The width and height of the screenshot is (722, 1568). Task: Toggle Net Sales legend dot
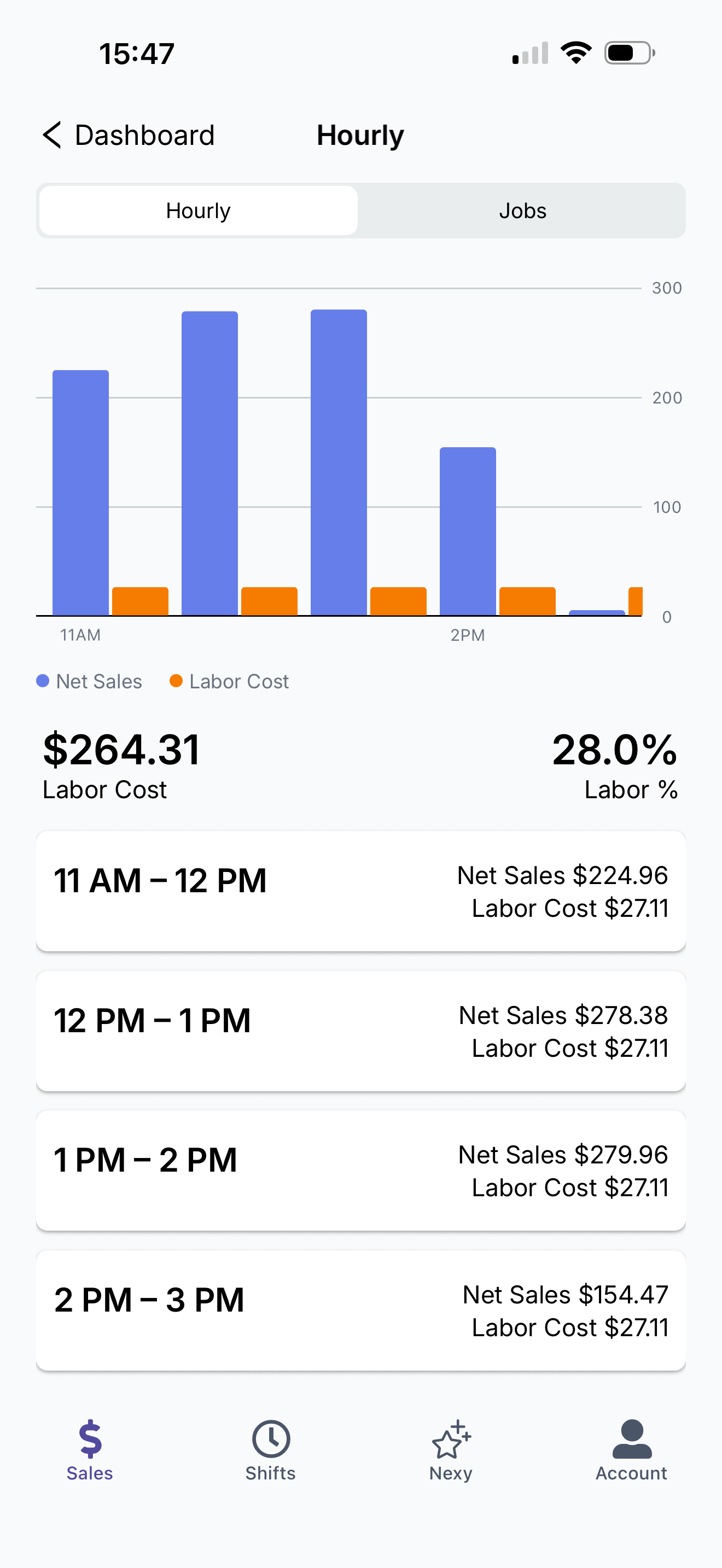pos(43,681)
